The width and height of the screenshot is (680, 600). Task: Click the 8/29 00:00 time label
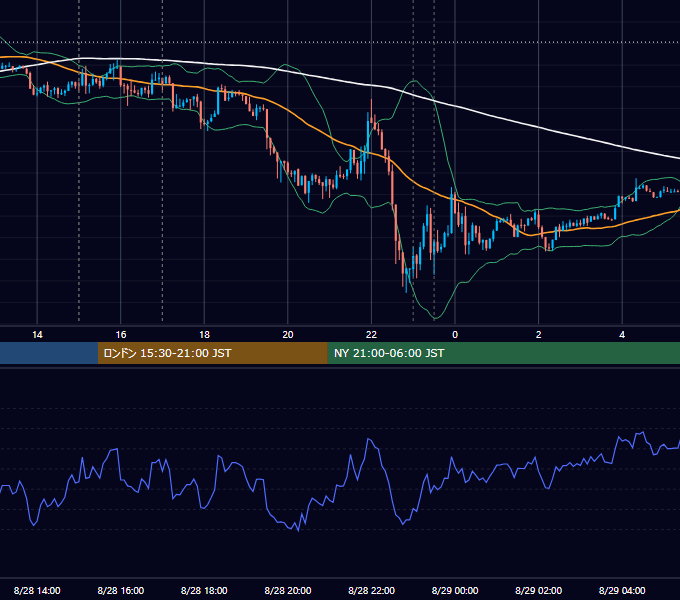[x=455, y=590]
